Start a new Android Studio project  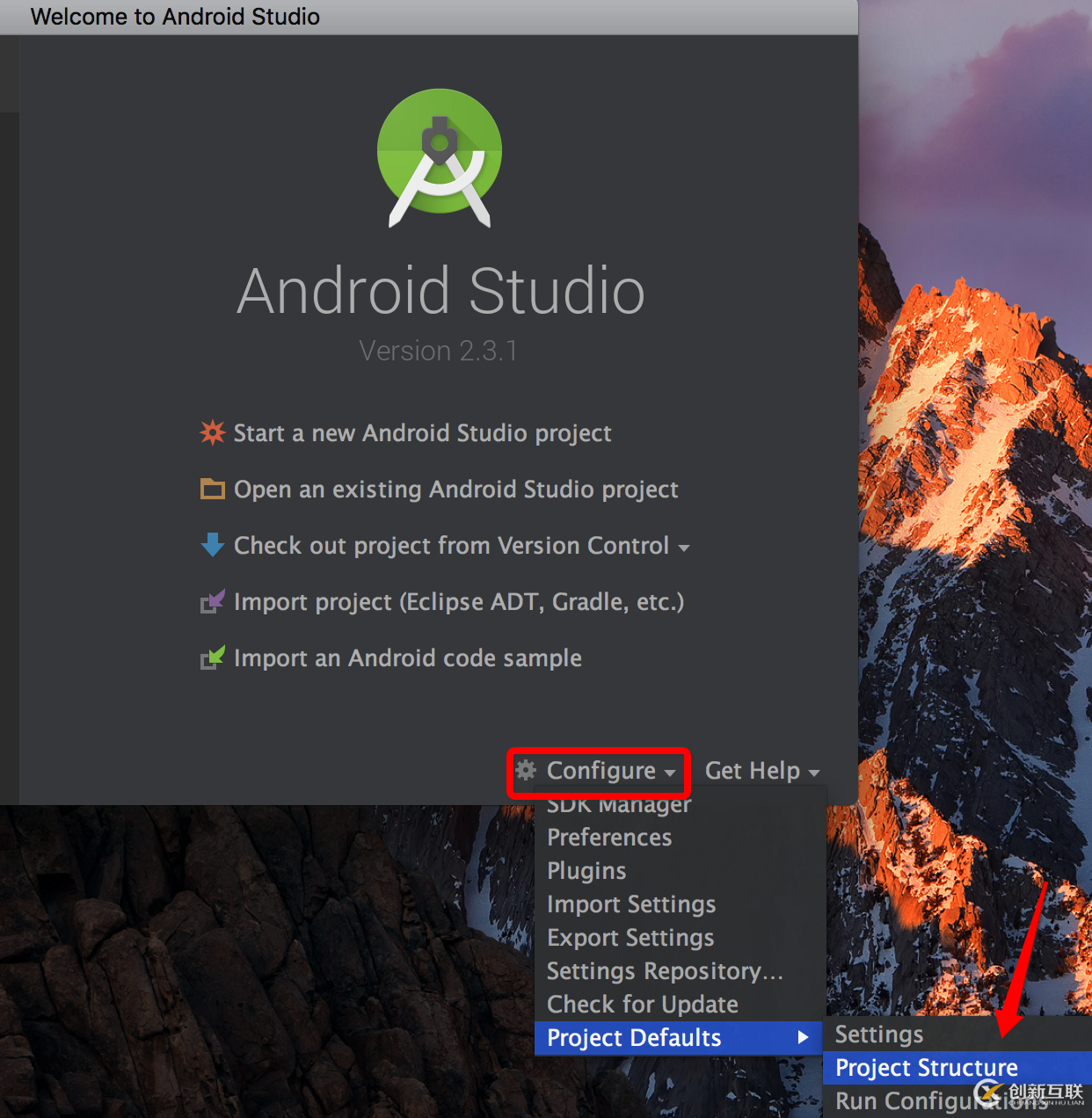click(422, 433)
